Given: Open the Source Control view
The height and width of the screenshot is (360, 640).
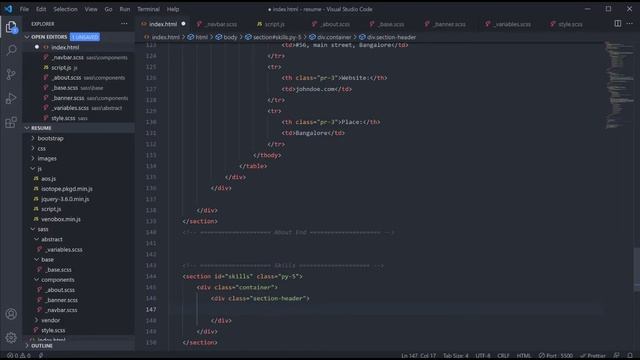Looking at the screenshot, I should 11,74.
